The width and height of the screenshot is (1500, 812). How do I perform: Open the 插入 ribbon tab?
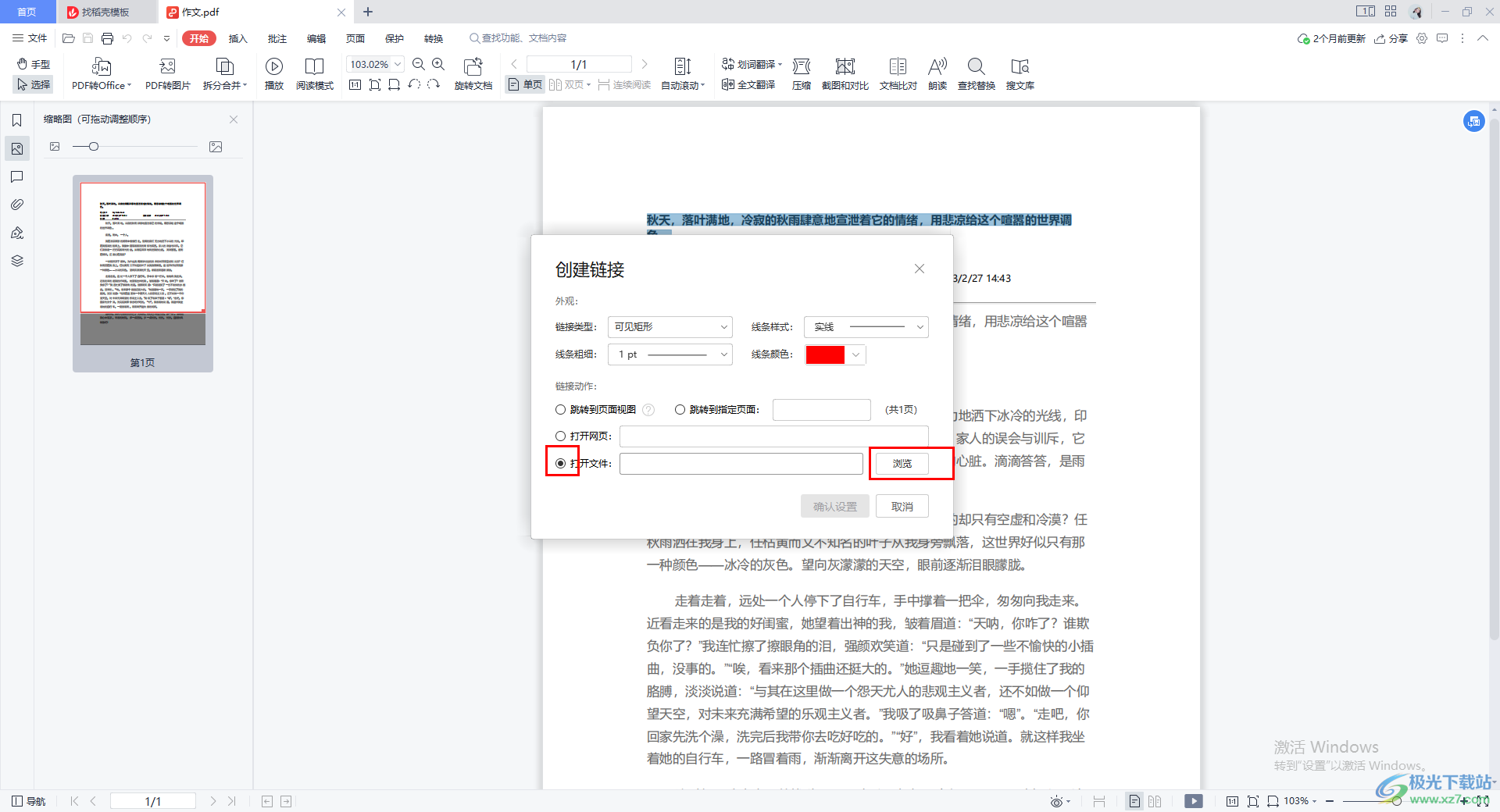tap(237, 38)
